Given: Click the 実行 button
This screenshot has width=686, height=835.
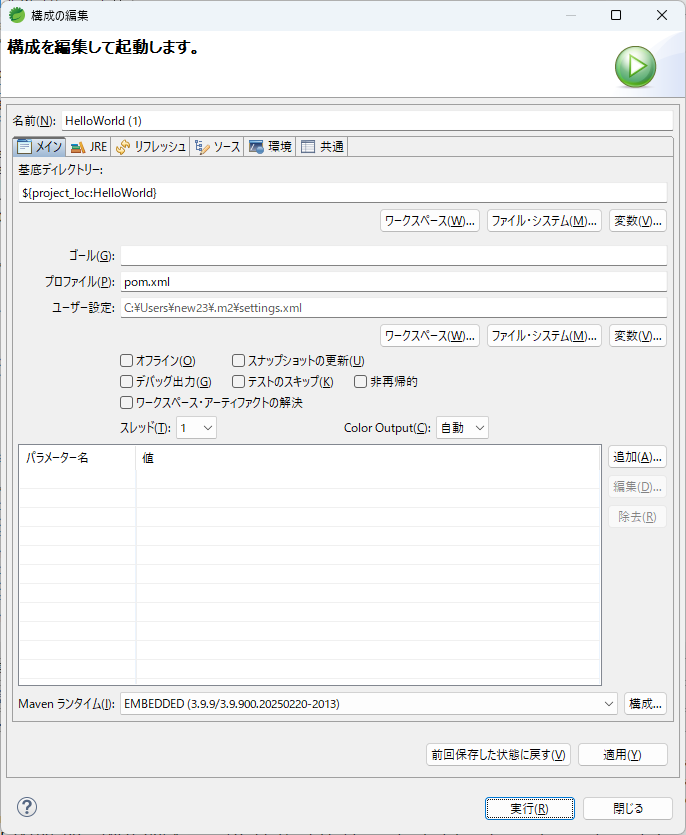Looking at the screenshot, I should (529, 808).
